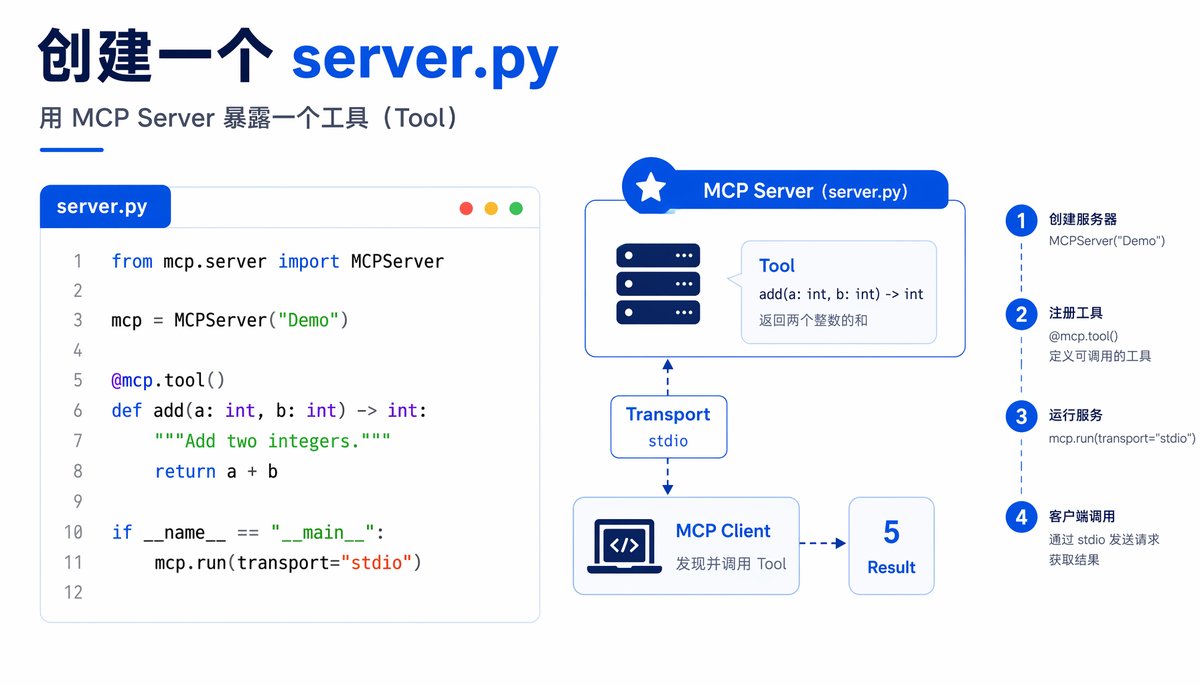Click the text '通过 stdio 发送请求'
The height and width of the screenshot is (685, 1200).
pyautogui.click(x=1105, y=539)
